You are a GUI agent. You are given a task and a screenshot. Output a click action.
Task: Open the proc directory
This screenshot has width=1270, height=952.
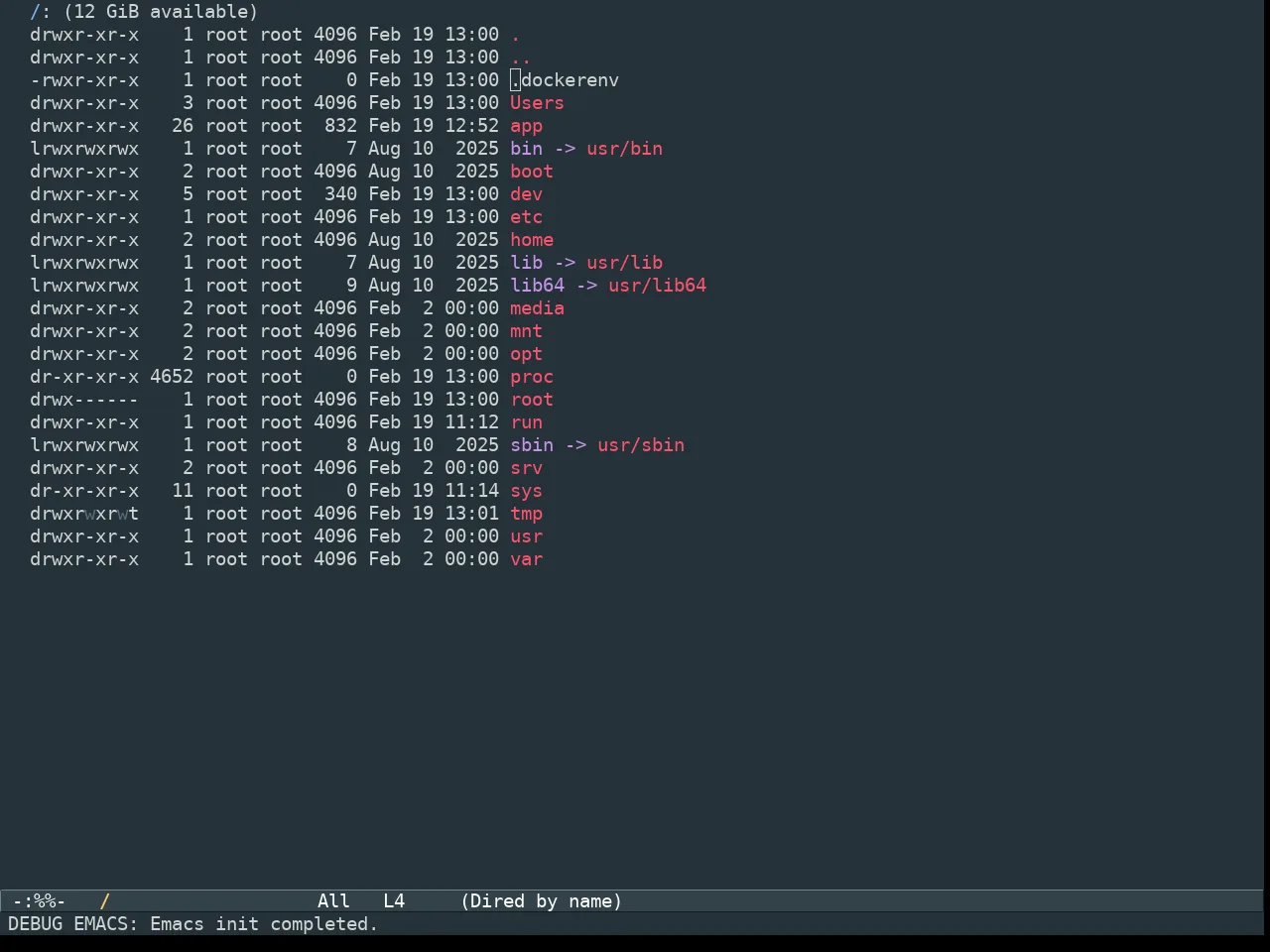click(532, 377)
